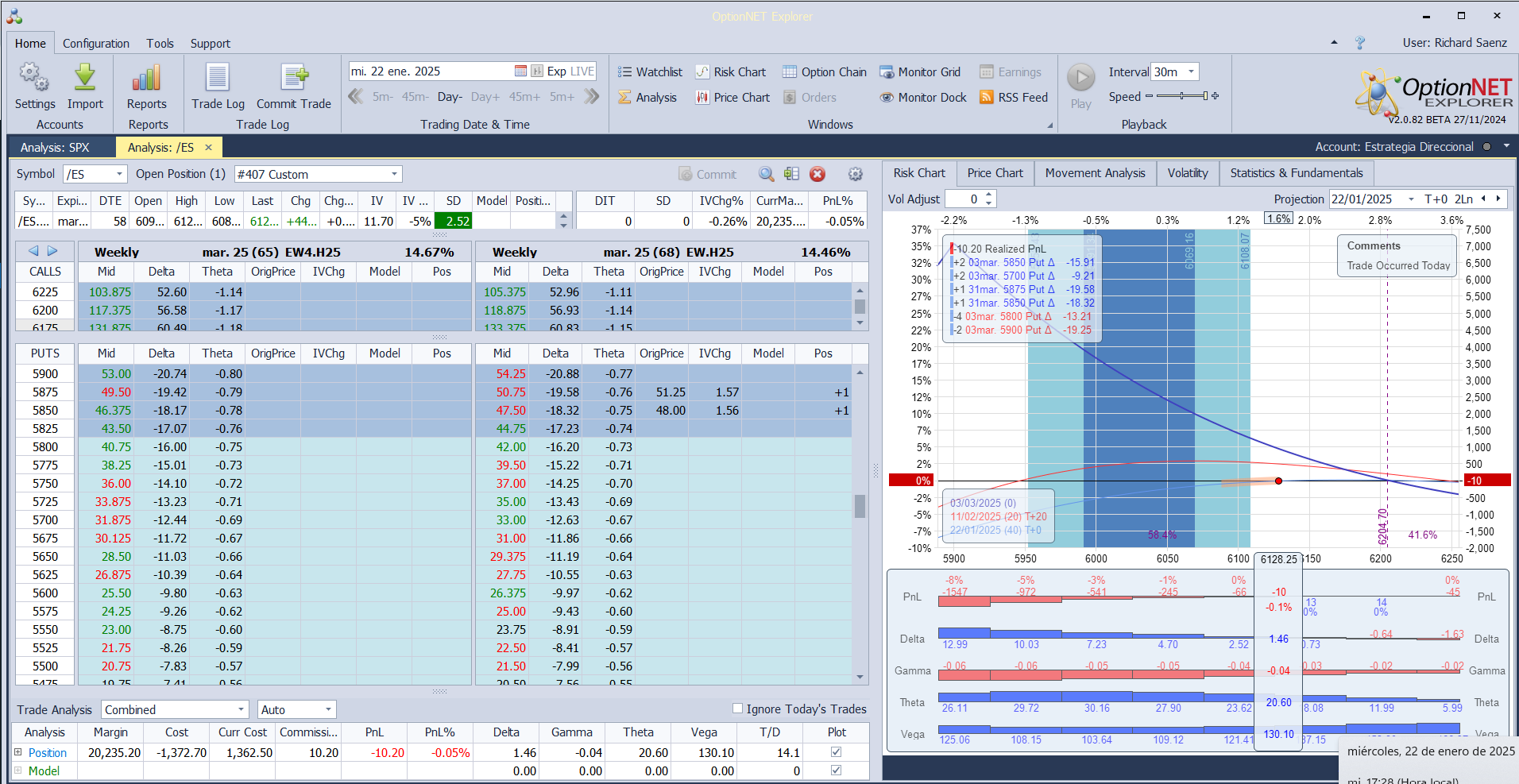
Task: Open the Watchlist window
Action: coord(651,72)
